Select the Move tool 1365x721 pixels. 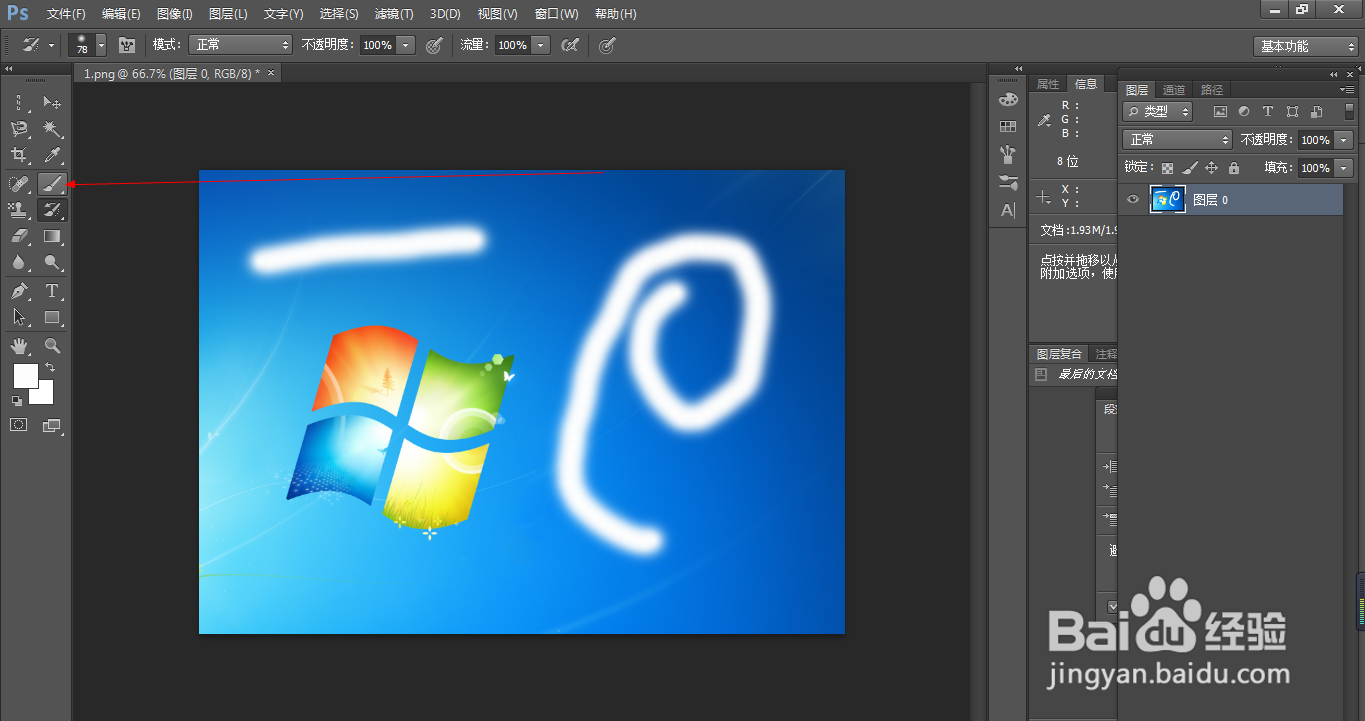[52, 102]
